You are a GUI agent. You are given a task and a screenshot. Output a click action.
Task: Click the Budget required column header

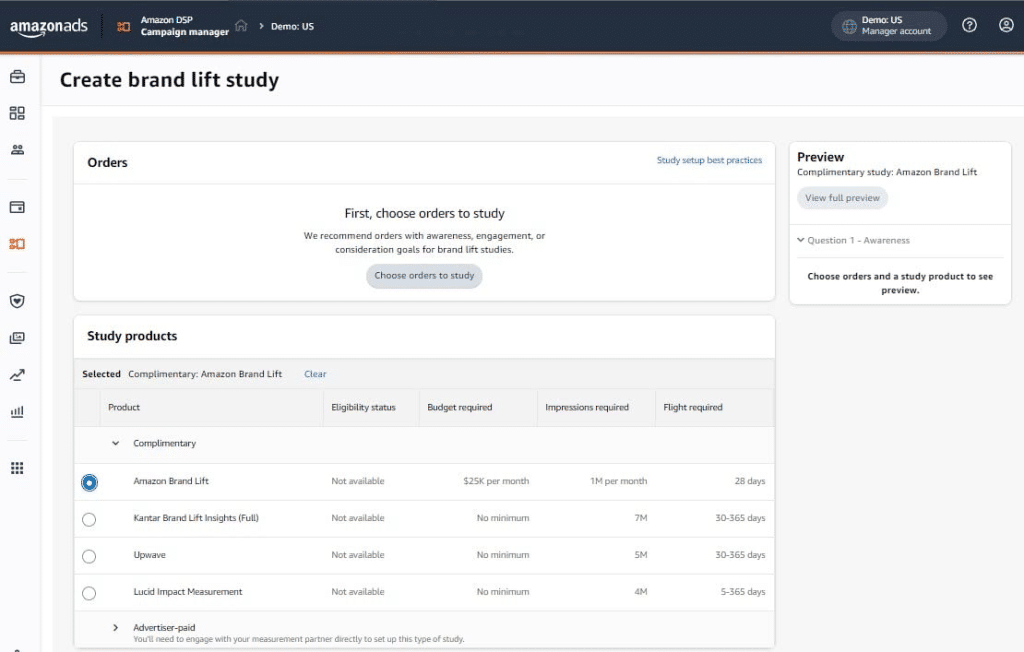[460, 407]
